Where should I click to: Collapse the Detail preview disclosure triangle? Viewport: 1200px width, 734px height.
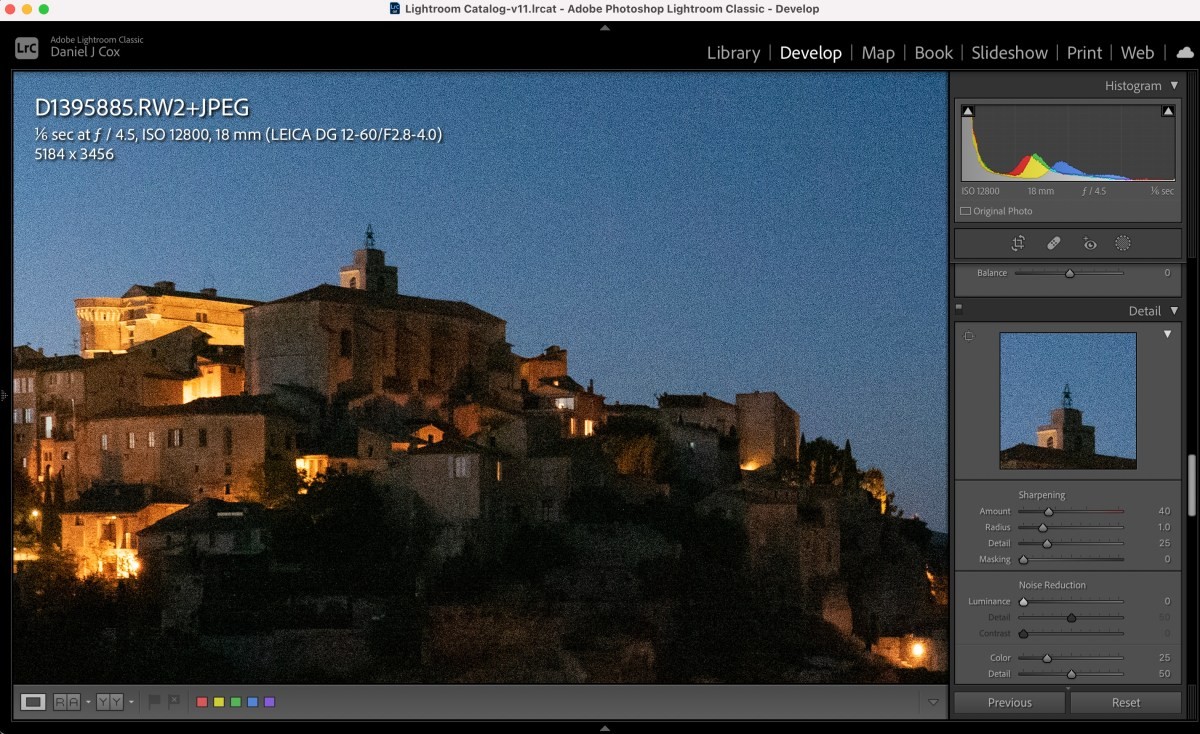coord(1167,335)
